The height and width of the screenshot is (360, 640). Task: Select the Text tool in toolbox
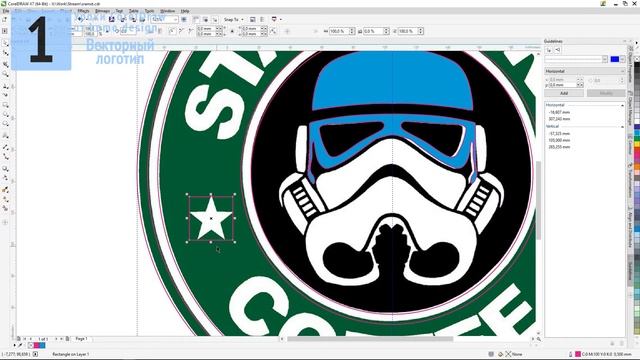point(5,135)
